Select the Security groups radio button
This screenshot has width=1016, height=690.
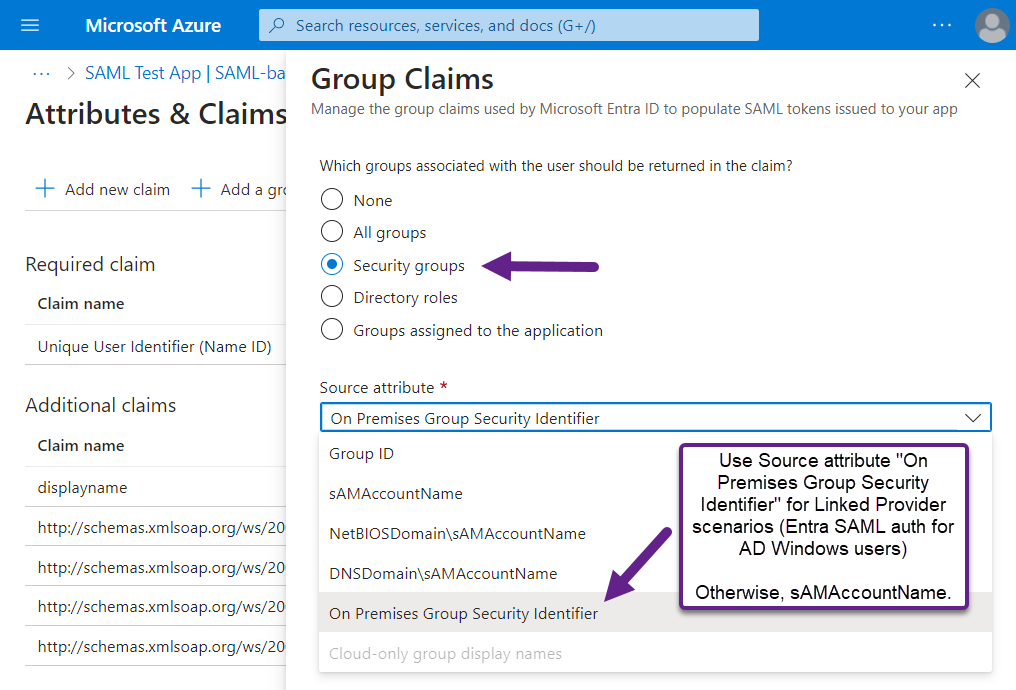coord(332,264)
